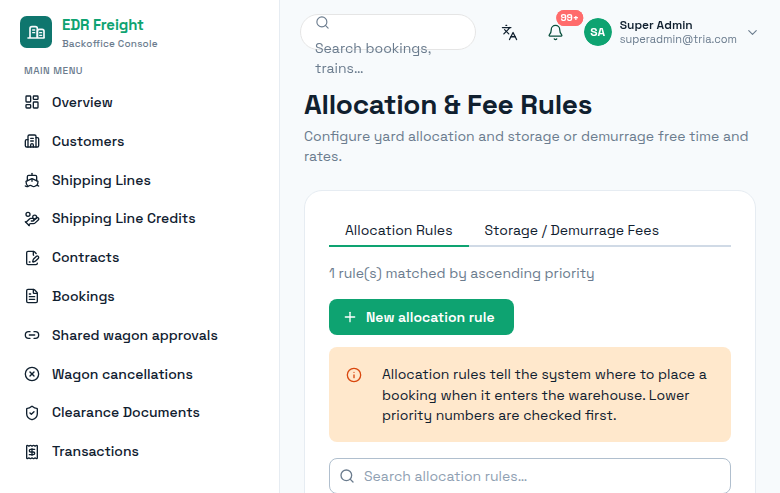Select the Allocation Rules tab

(398, 230)
